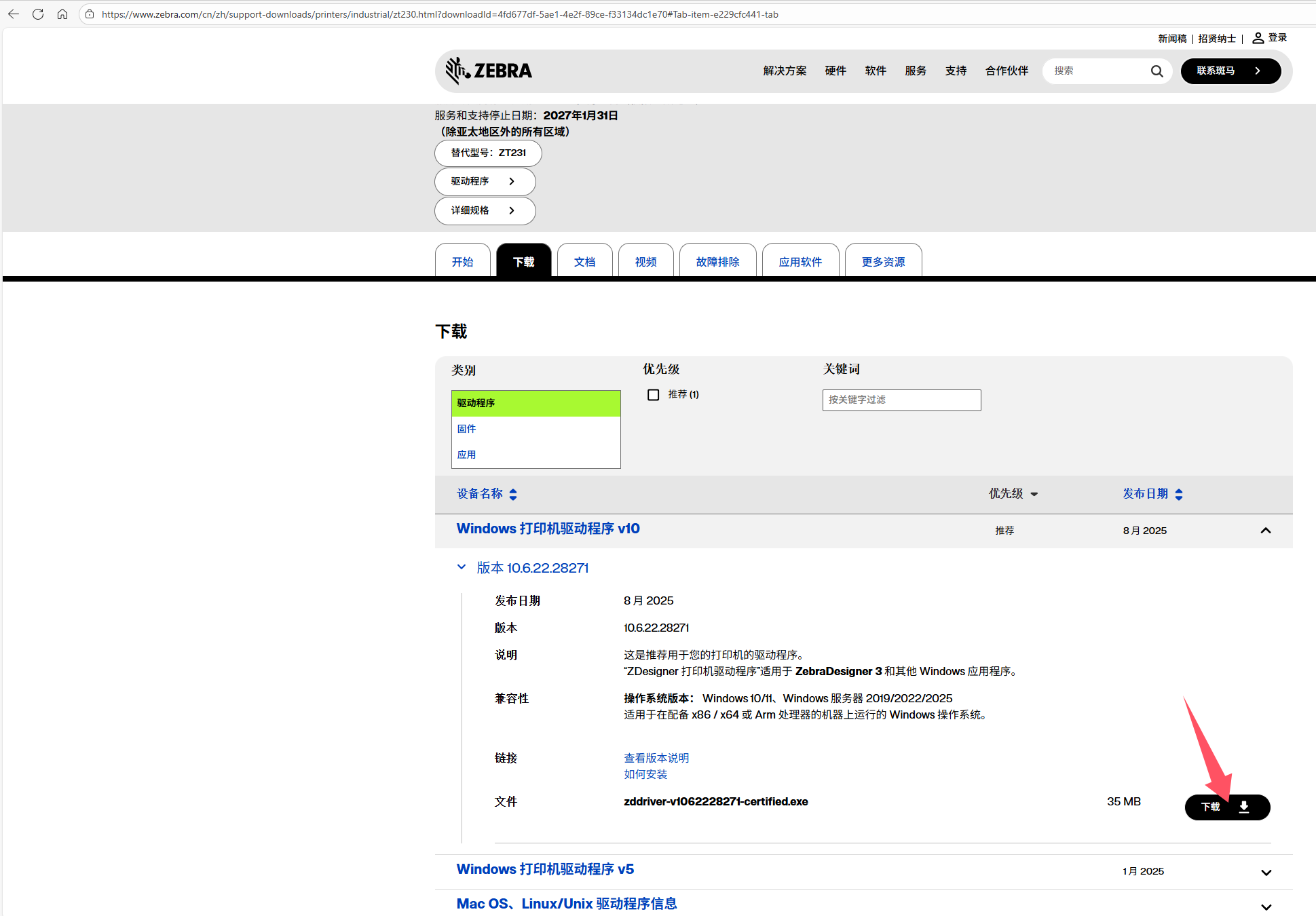Viewport: 1316px width, 916px height.
Task: Click the search magnifier icon
Action: [1157, 71]
